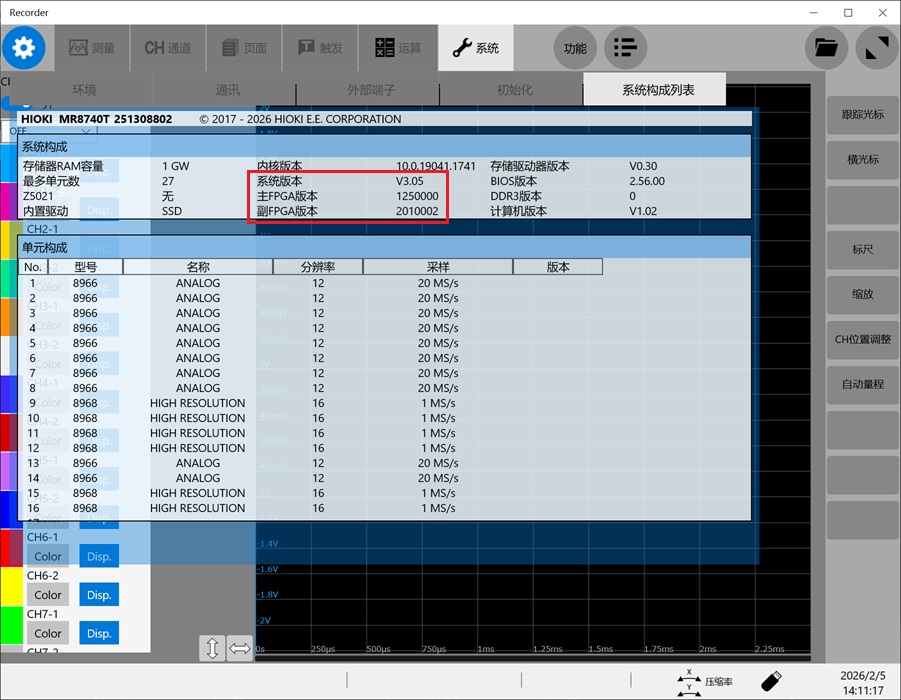Click the CH位置调整 button
The width and height of the screenshot is (901, 700).
tap(863, 339)
